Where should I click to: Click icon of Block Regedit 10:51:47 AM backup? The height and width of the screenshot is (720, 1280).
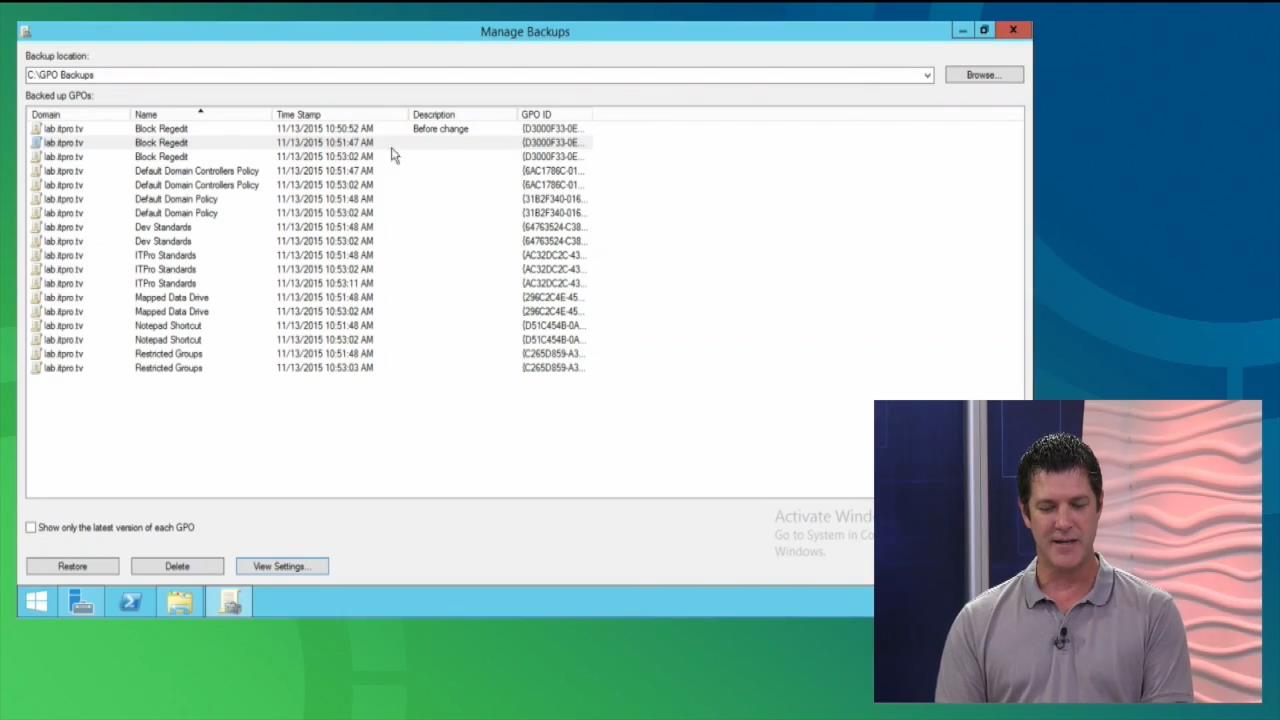pyautogui.click(x=36, y=143)
